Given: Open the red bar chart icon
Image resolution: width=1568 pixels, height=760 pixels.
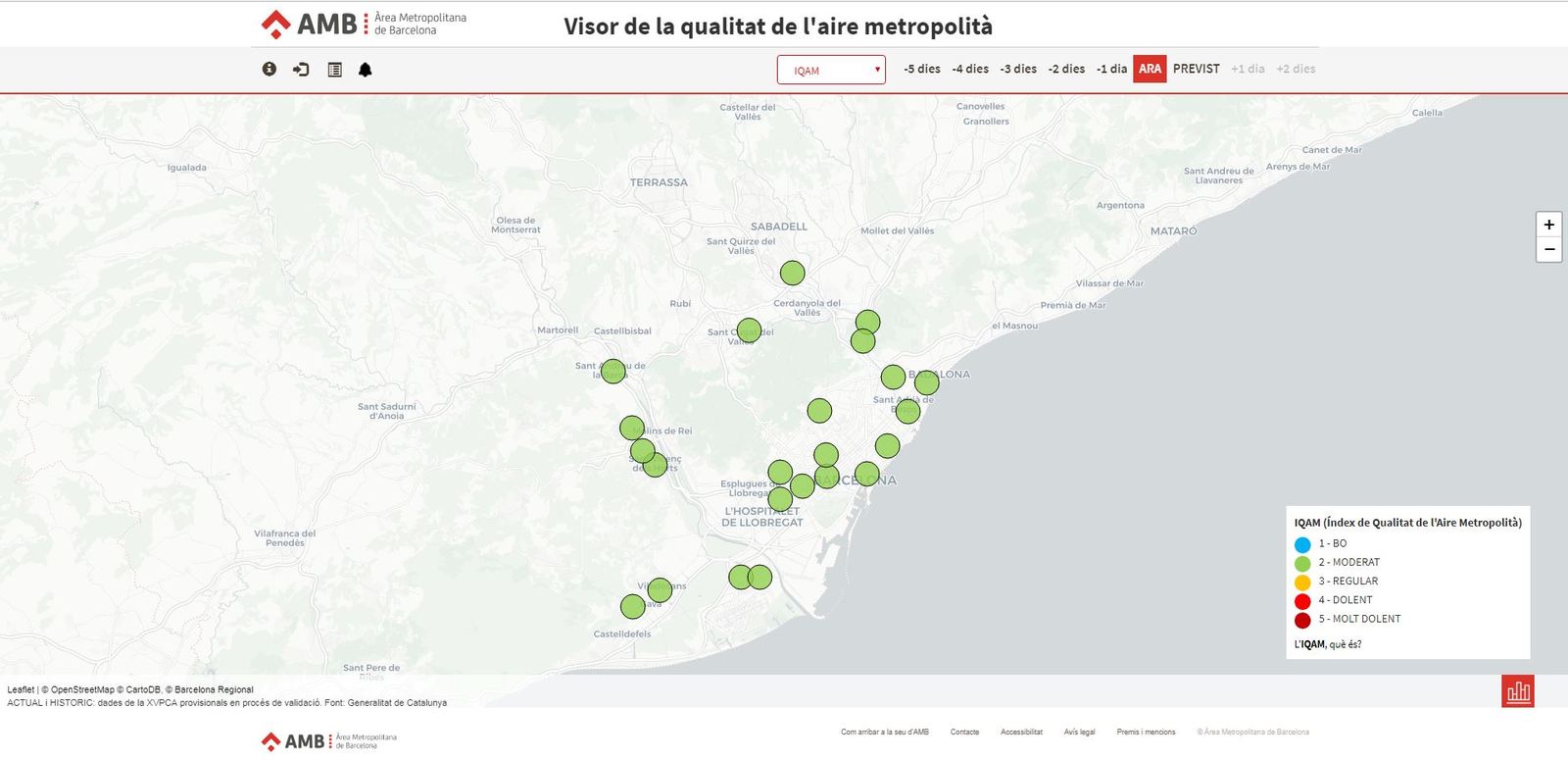Looking at the screenshot, I should coord(1518,691).
